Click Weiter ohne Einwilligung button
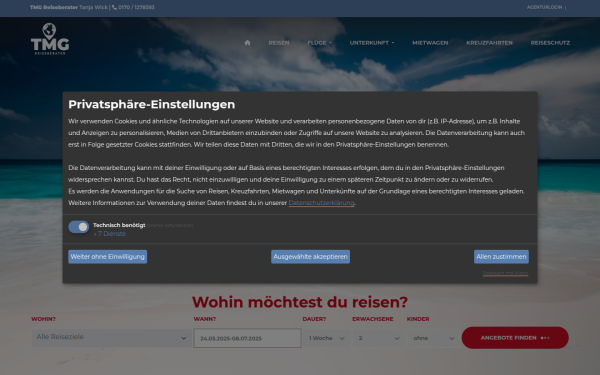This screenshot has width=600, height=375. pyautogui.click(x=108, y=257)
